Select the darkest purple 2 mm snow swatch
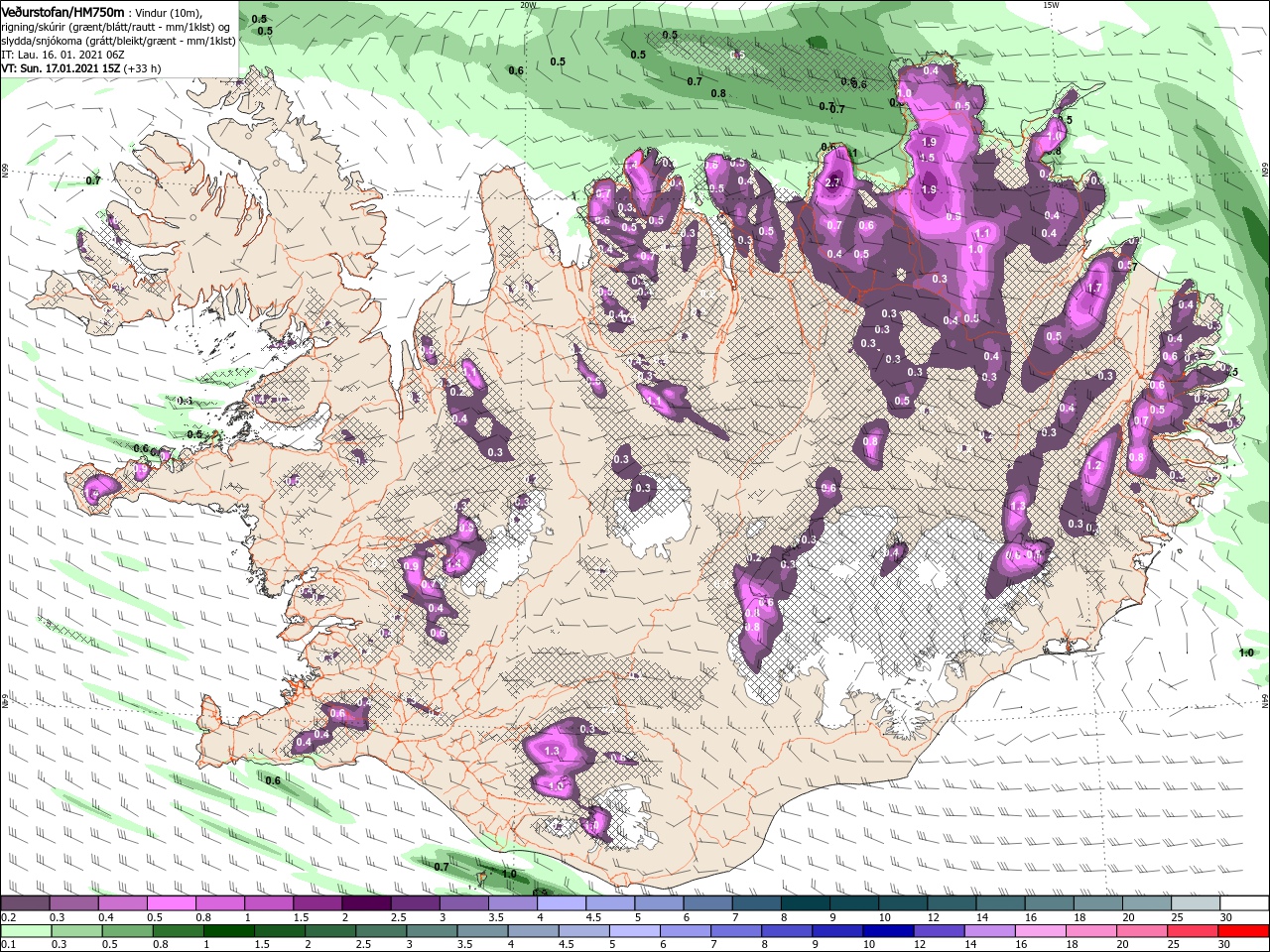This screenshot has width=1270, height=952. [x=367, y=903]
